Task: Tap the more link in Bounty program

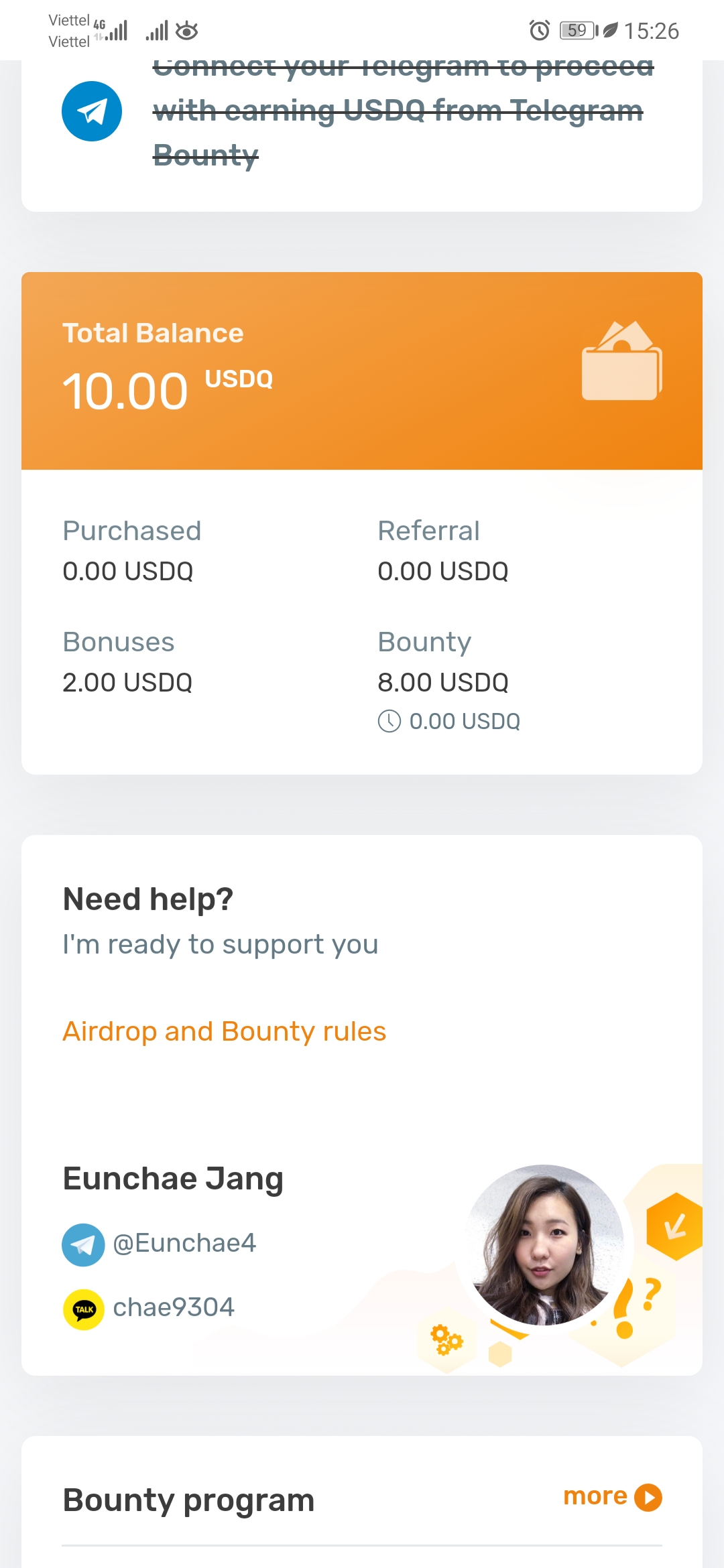Action: click(x=595, y=1496)
